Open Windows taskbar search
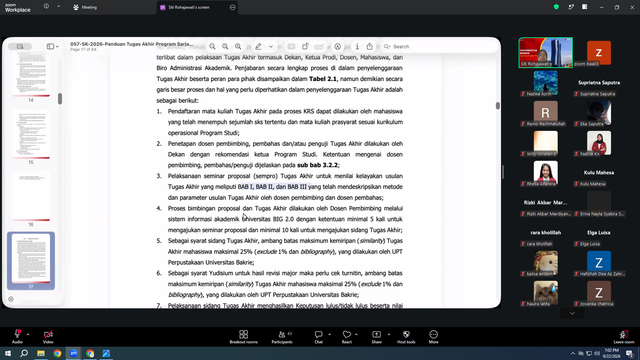Screen dimensions: 640x360 (x=24, y=353)
